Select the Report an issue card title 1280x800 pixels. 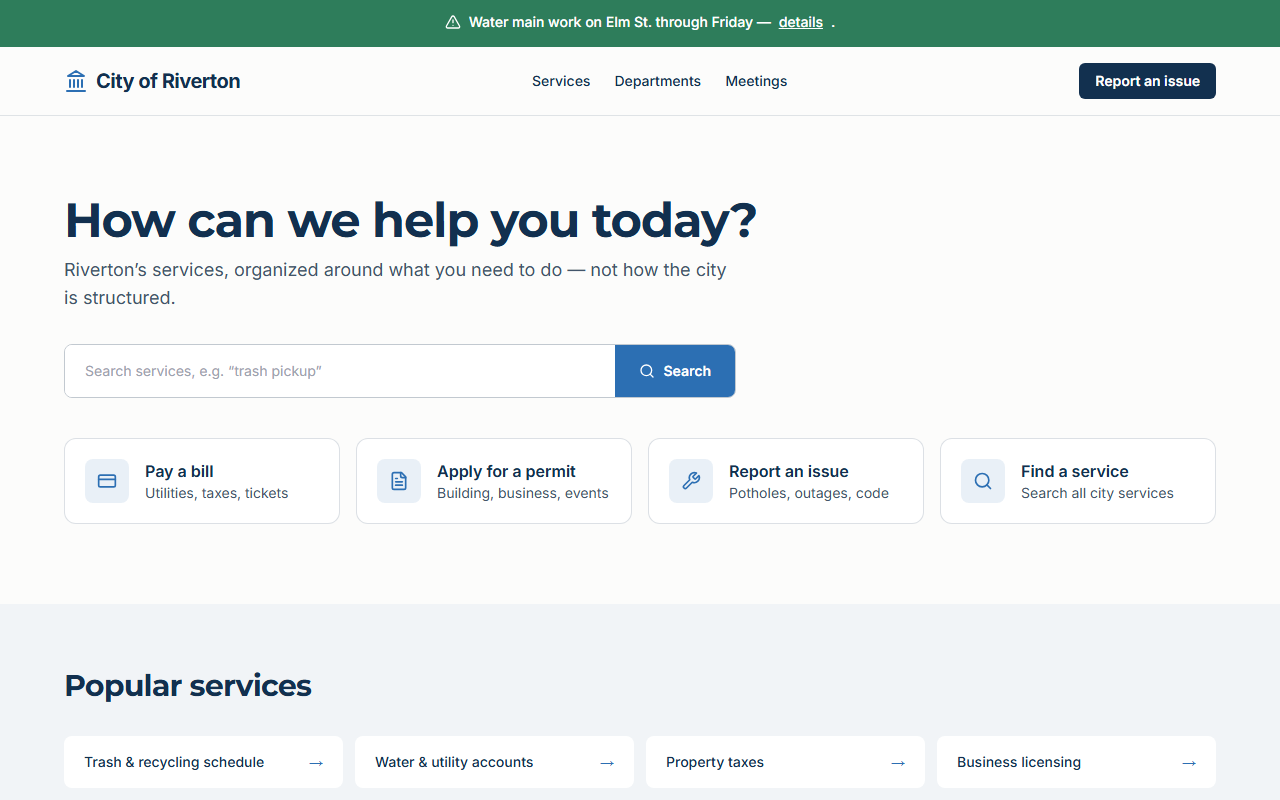pos(788,471)
